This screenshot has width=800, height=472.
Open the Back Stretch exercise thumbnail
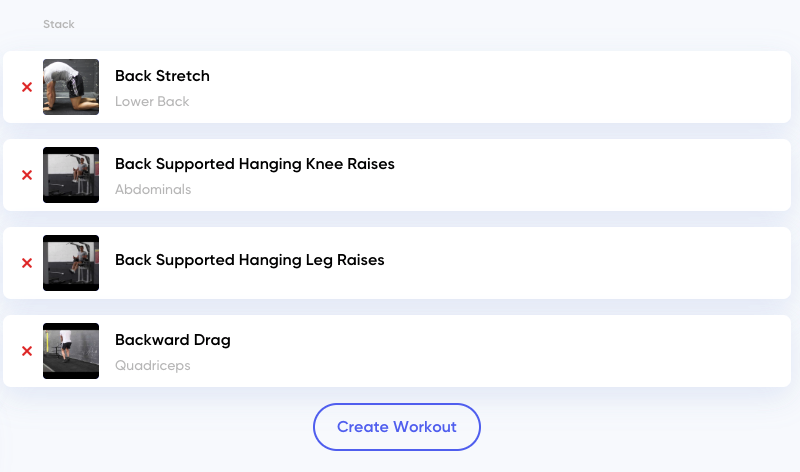pos(71,87)
